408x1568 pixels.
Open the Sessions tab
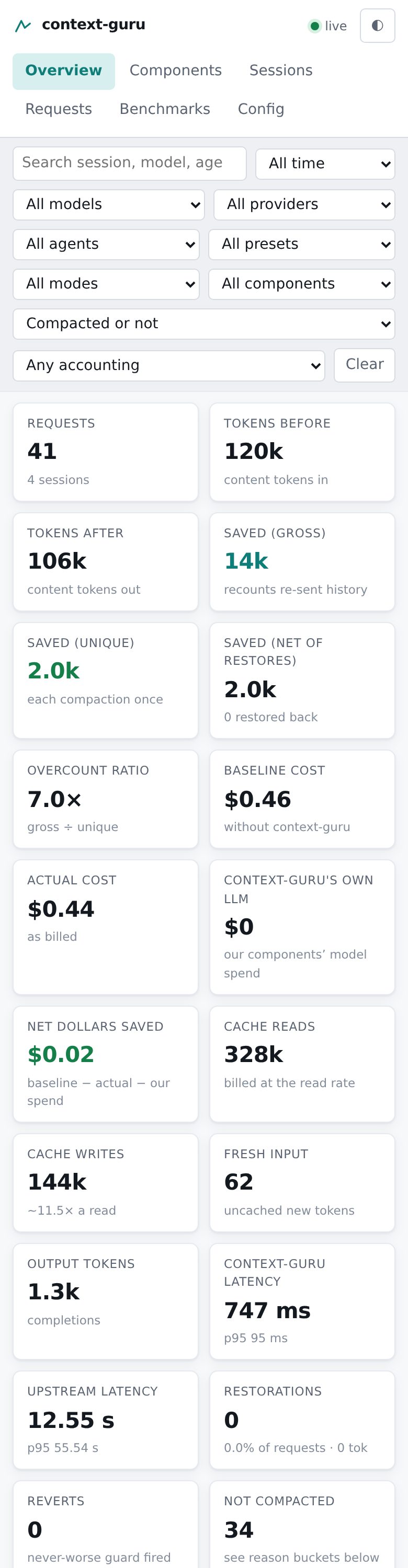(x=281, y=71)
